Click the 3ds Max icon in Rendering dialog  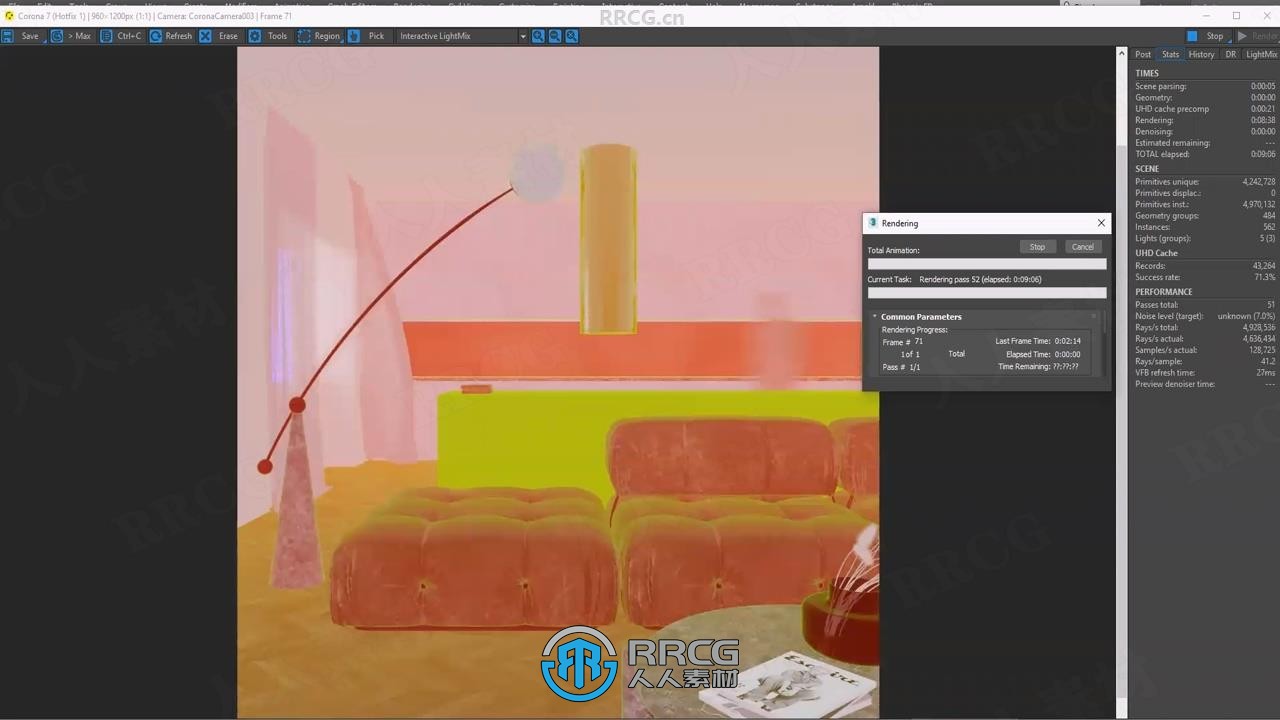pos(873,223)
